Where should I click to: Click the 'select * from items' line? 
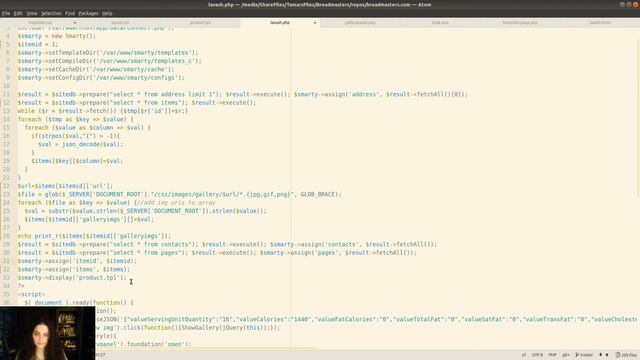click(x=137, y=102)
